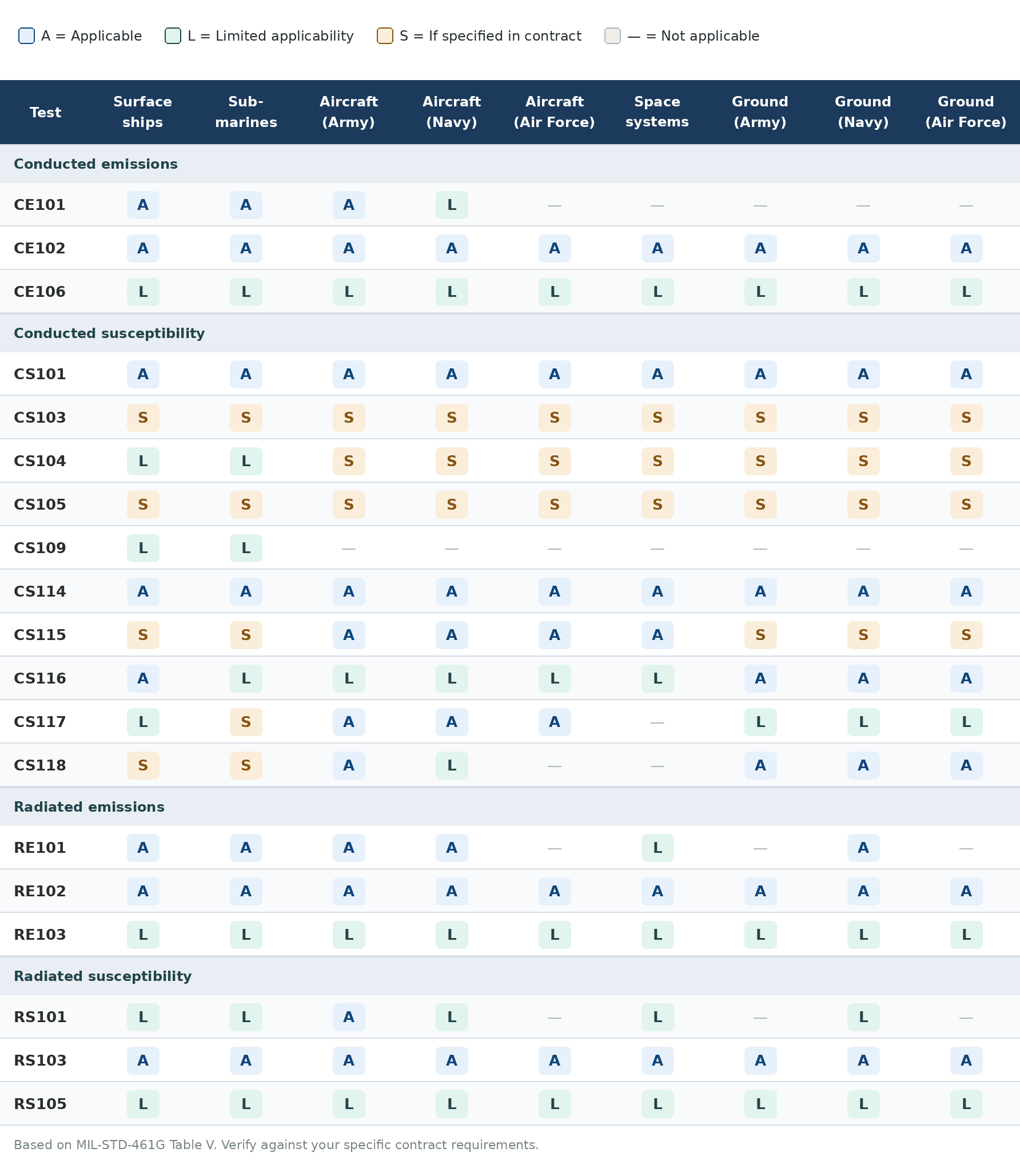Screen dimensions: 1020x1176
Task: Select the CE106 row label
Action: pos(39,292)
